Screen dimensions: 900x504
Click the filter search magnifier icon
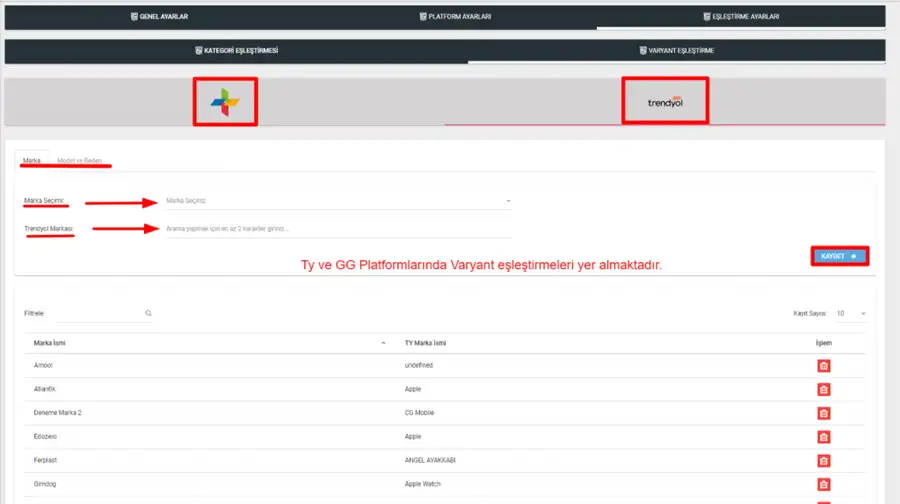tap(149, 313)
